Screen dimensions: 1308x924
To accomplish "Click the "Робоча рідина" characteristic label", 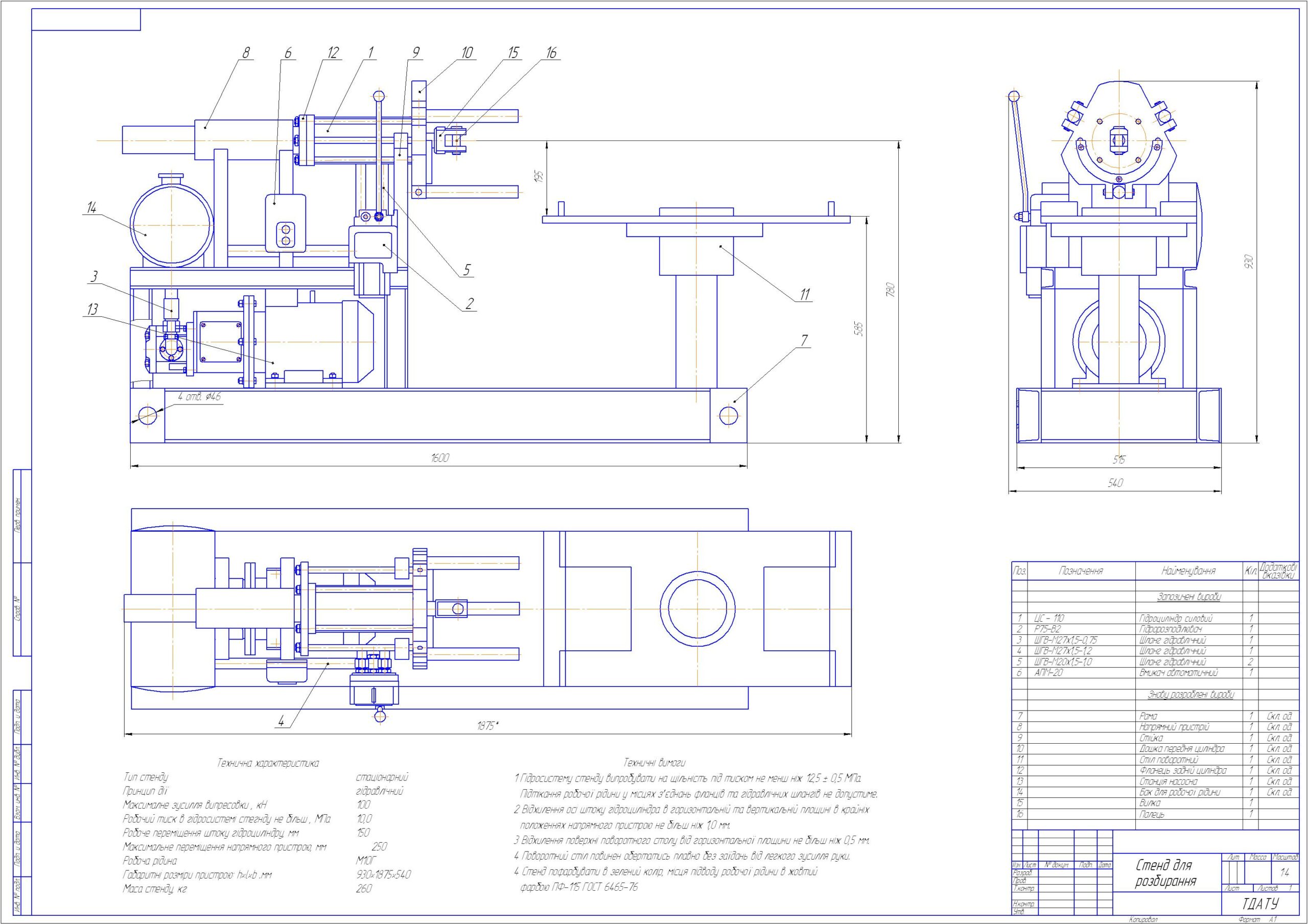I will pyautogui.click(x=150, y=861).
